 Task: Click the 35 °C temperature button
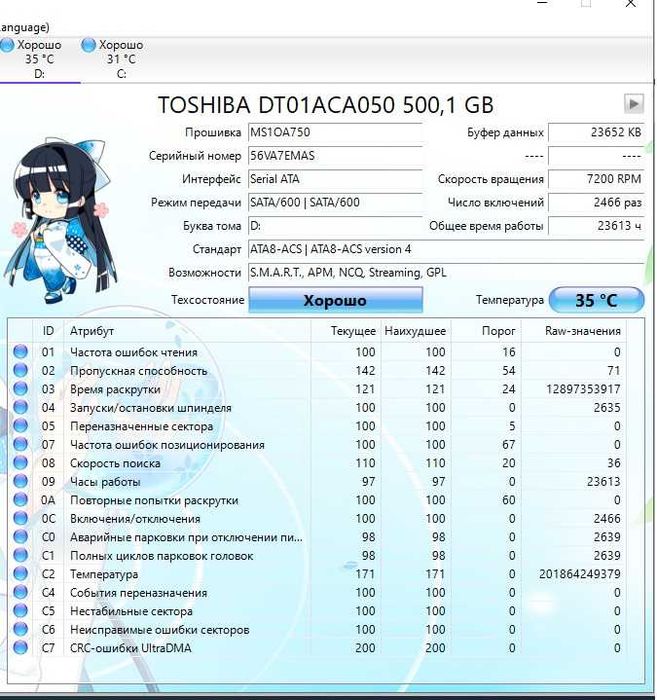596,300
